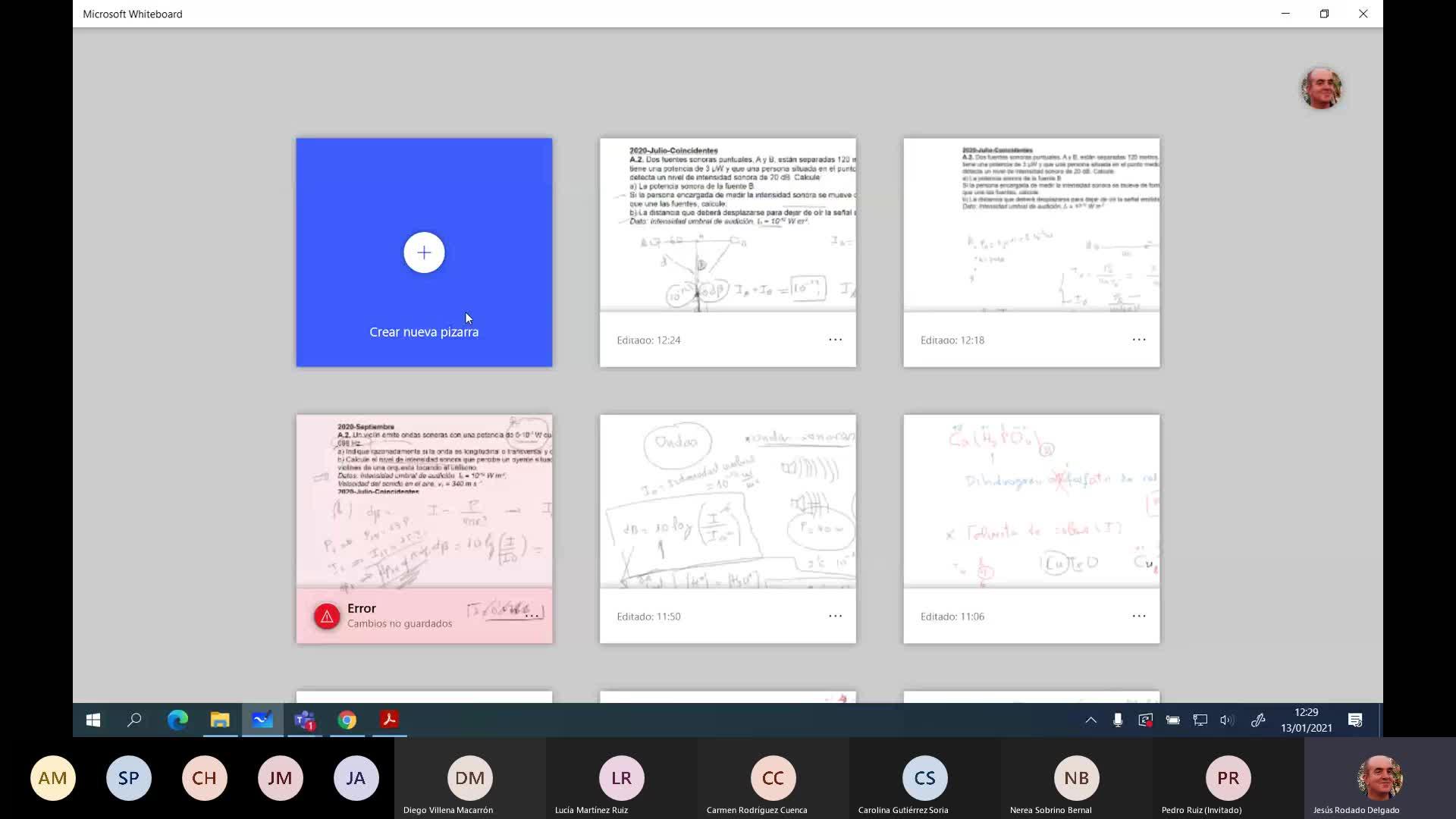Screen dimensions: 1456x819
Task: Open whiteboard thumbnail edited at 12:24
Action: pos(727,224)
